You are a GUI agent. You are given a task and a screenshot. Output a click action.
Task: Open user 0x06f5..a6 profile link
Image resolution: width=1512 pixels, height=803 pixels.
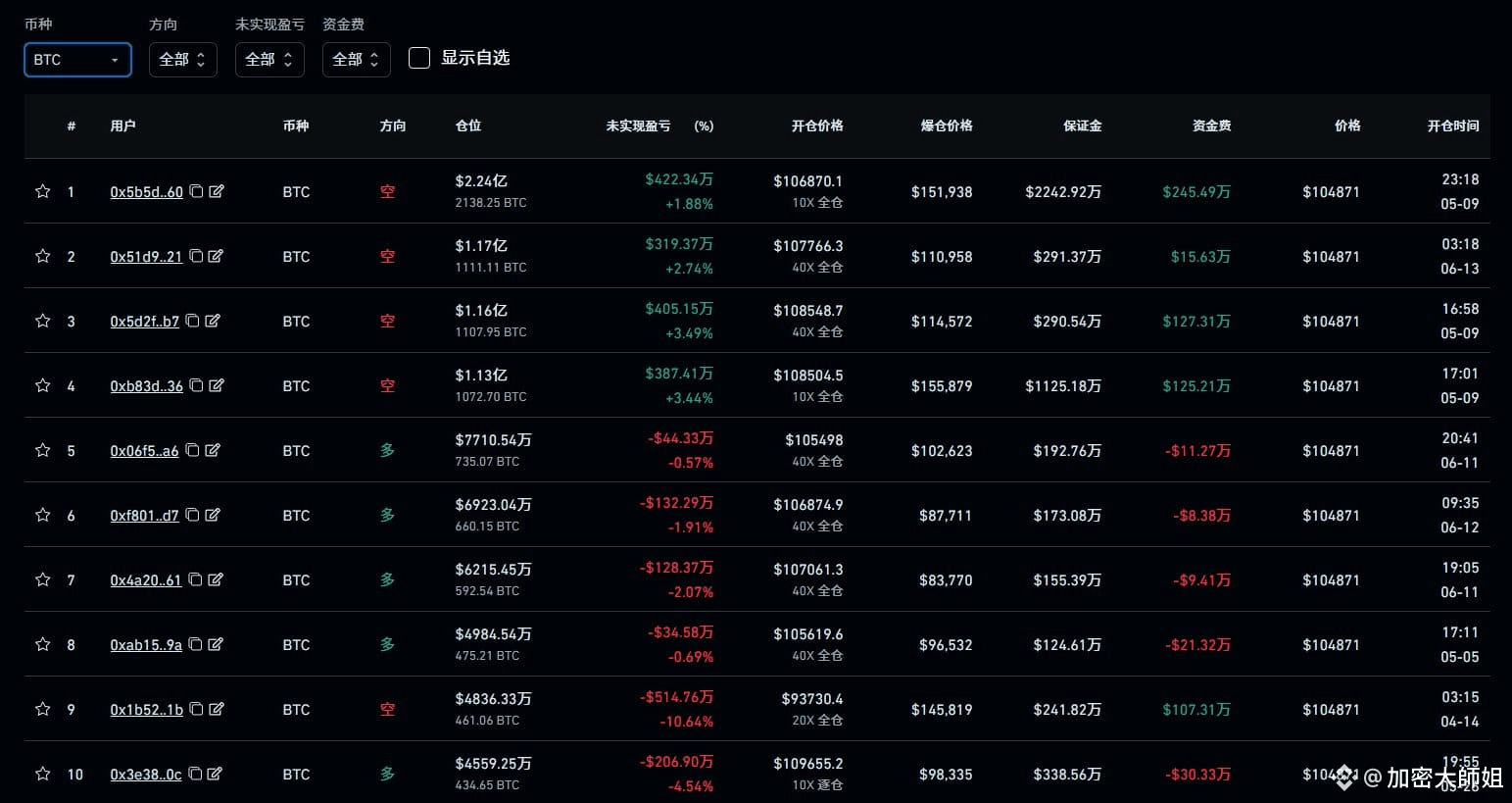point(144,451)
